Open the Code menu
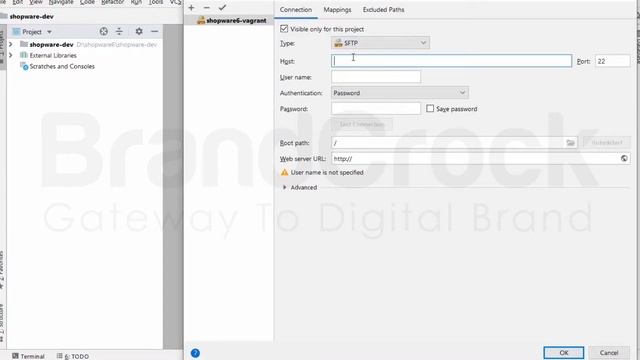The width and height of the screenshot is (640, 360). coord(87,2)
